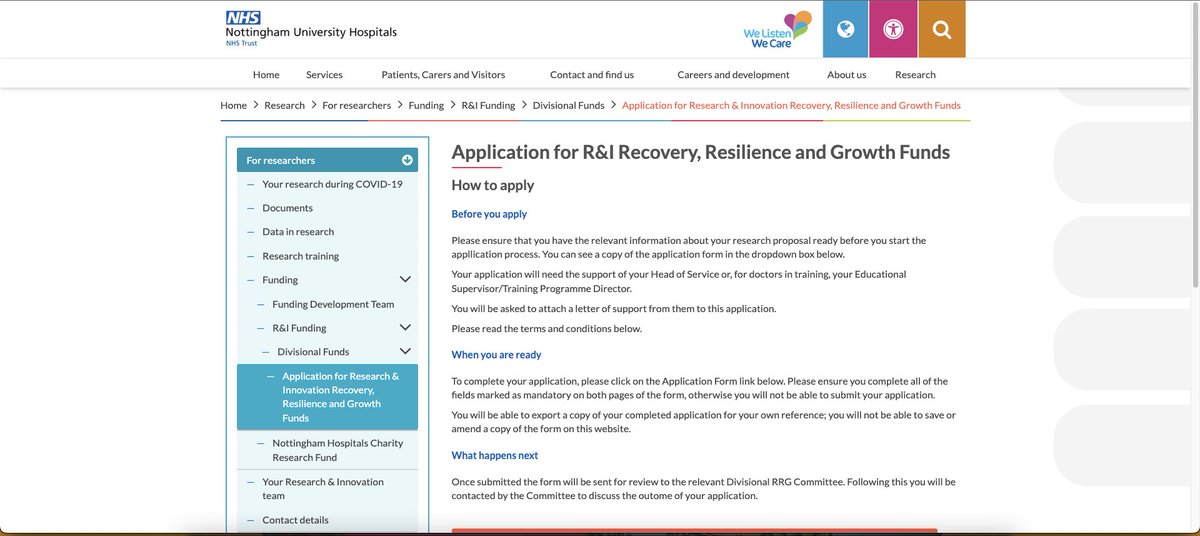This screenshot has height=536, width=1200.
Task: Click the red bar button below the text
Action: [695, 532]
